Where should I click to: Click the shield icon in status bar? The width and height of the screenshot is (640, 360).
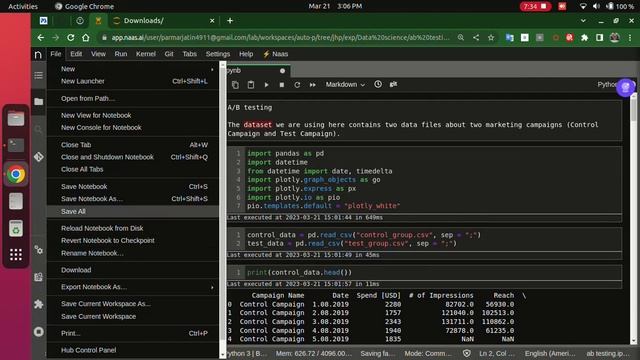(x=467, y=353)
